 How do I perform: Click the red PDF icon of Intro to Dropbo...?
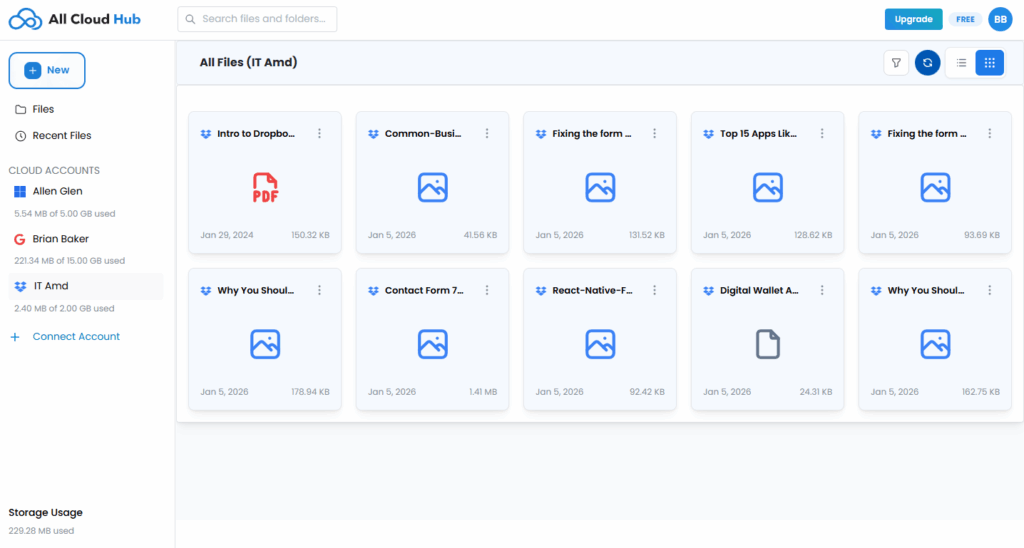[x=265, y=187]
